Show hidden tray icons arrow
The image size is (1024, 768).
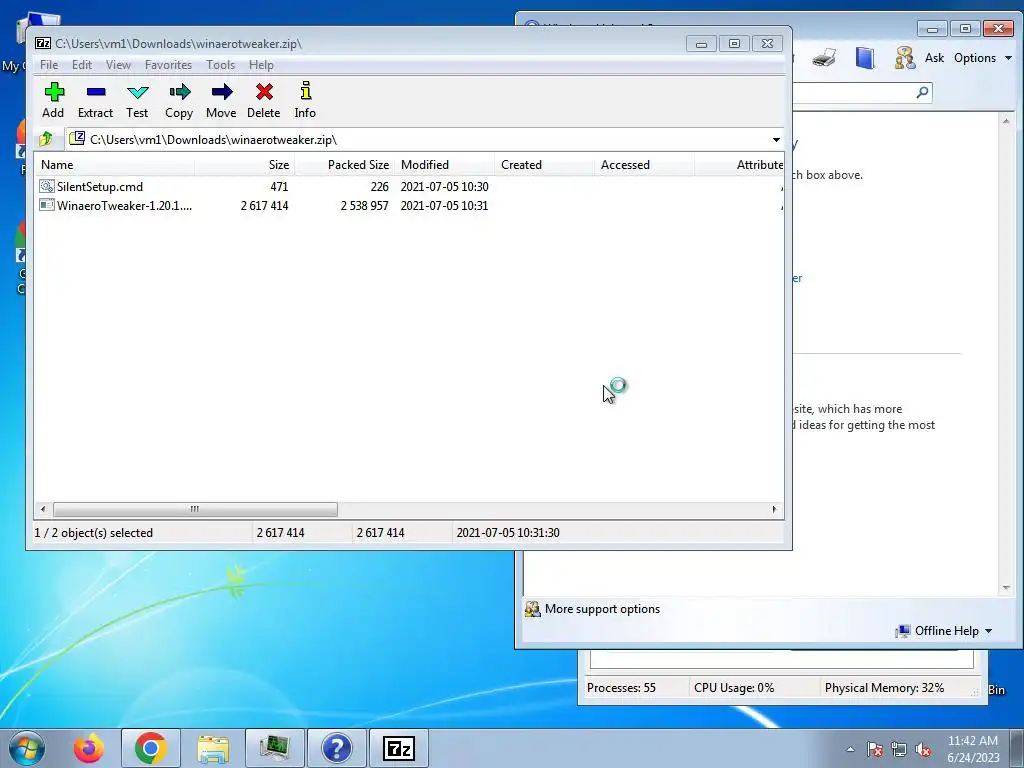pyautogui.click(x=850, y=749)
